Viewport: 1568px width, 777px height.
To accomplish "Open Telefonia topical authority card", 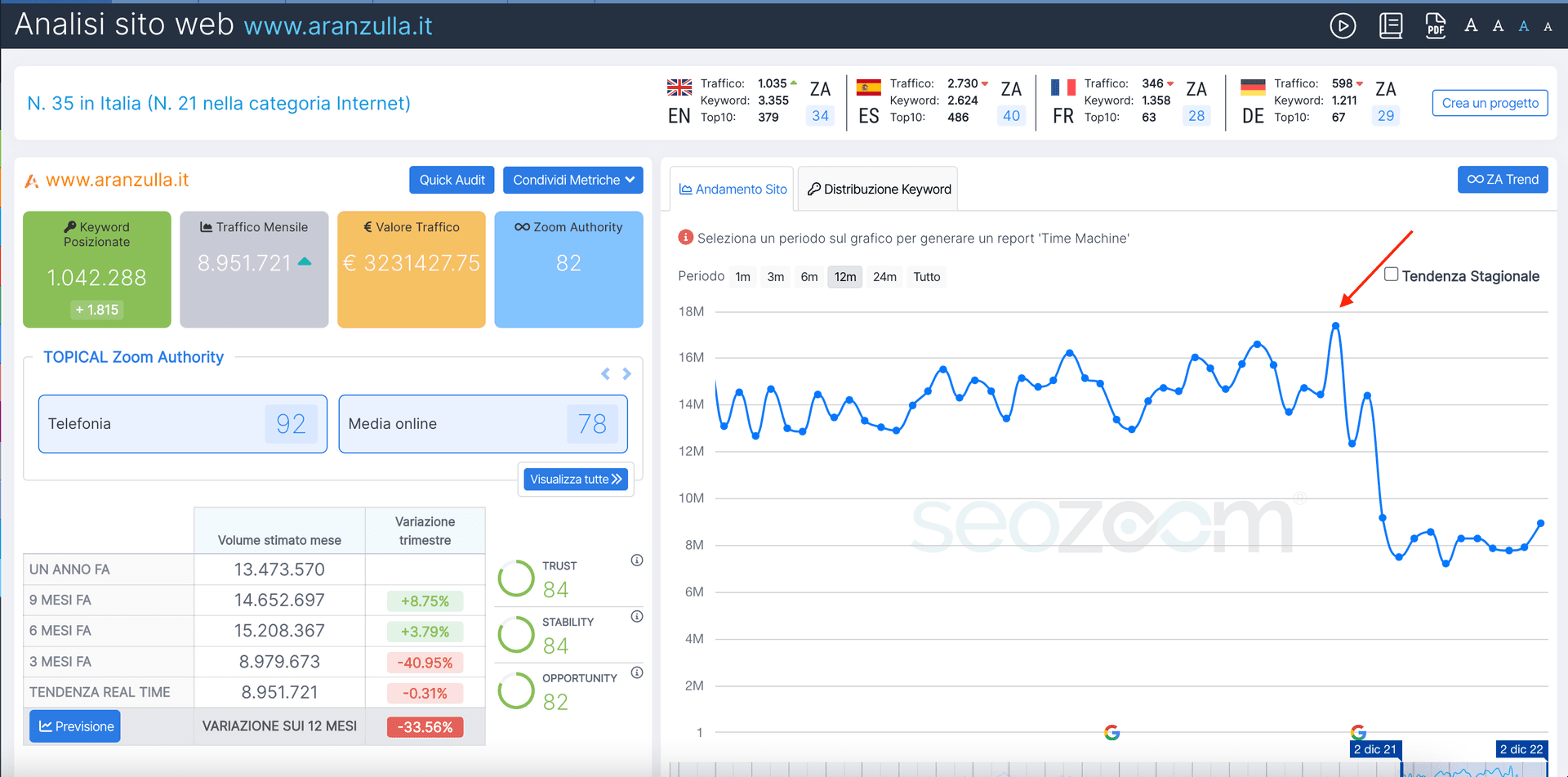I will click(183, 424).
